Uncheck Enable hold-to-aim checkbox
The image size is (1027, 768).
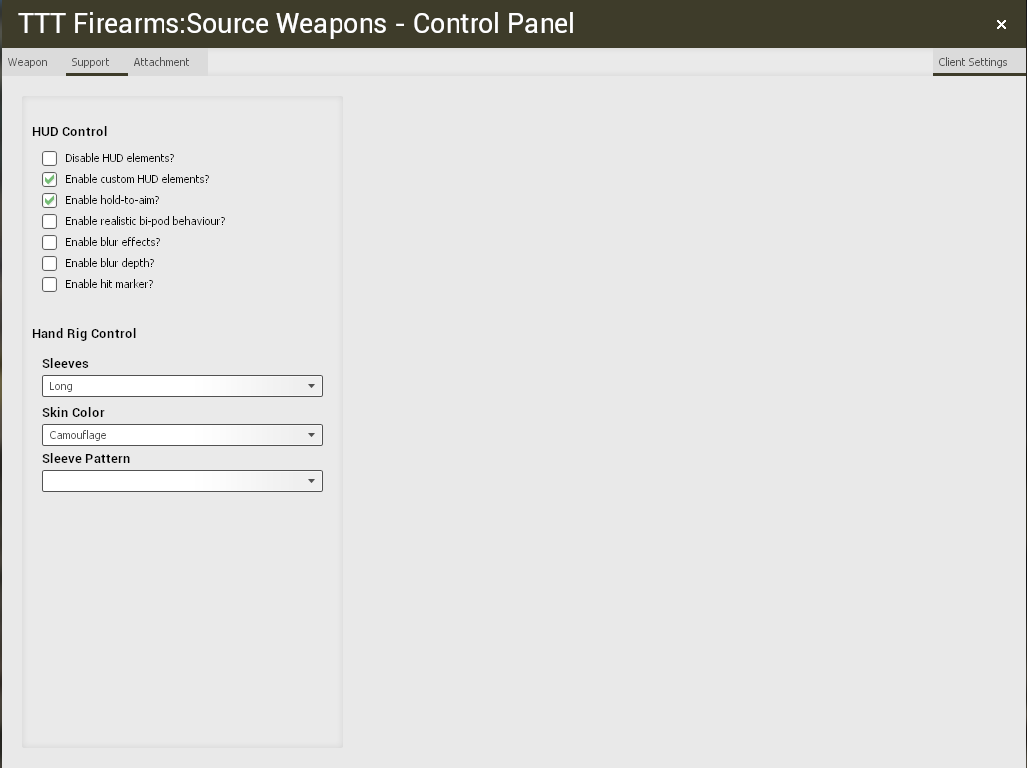click(x=49, y=200)
